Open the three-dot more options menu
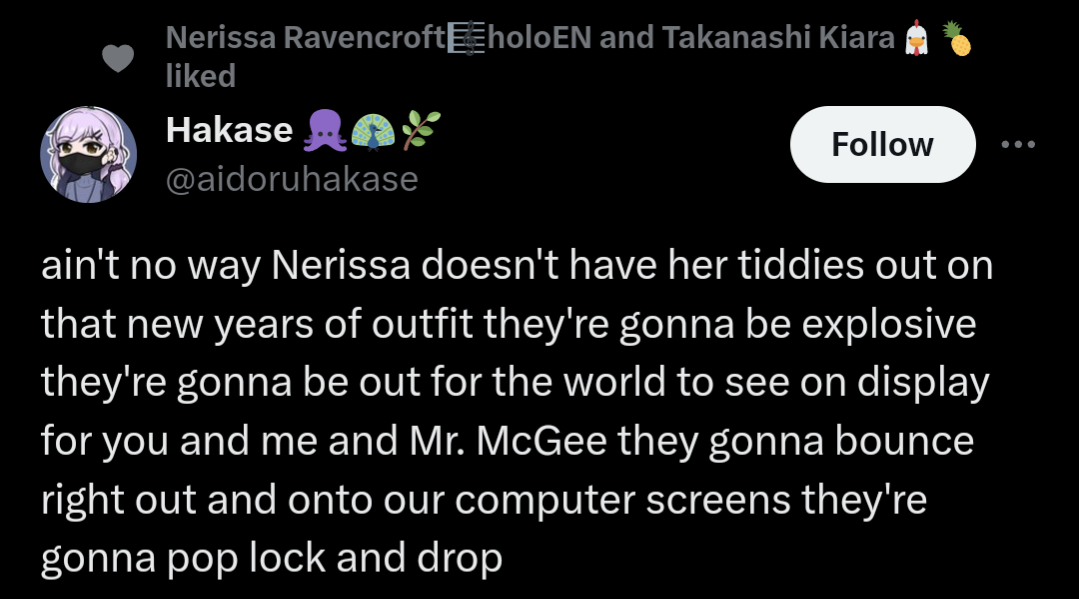 (x=1018, y=145)
